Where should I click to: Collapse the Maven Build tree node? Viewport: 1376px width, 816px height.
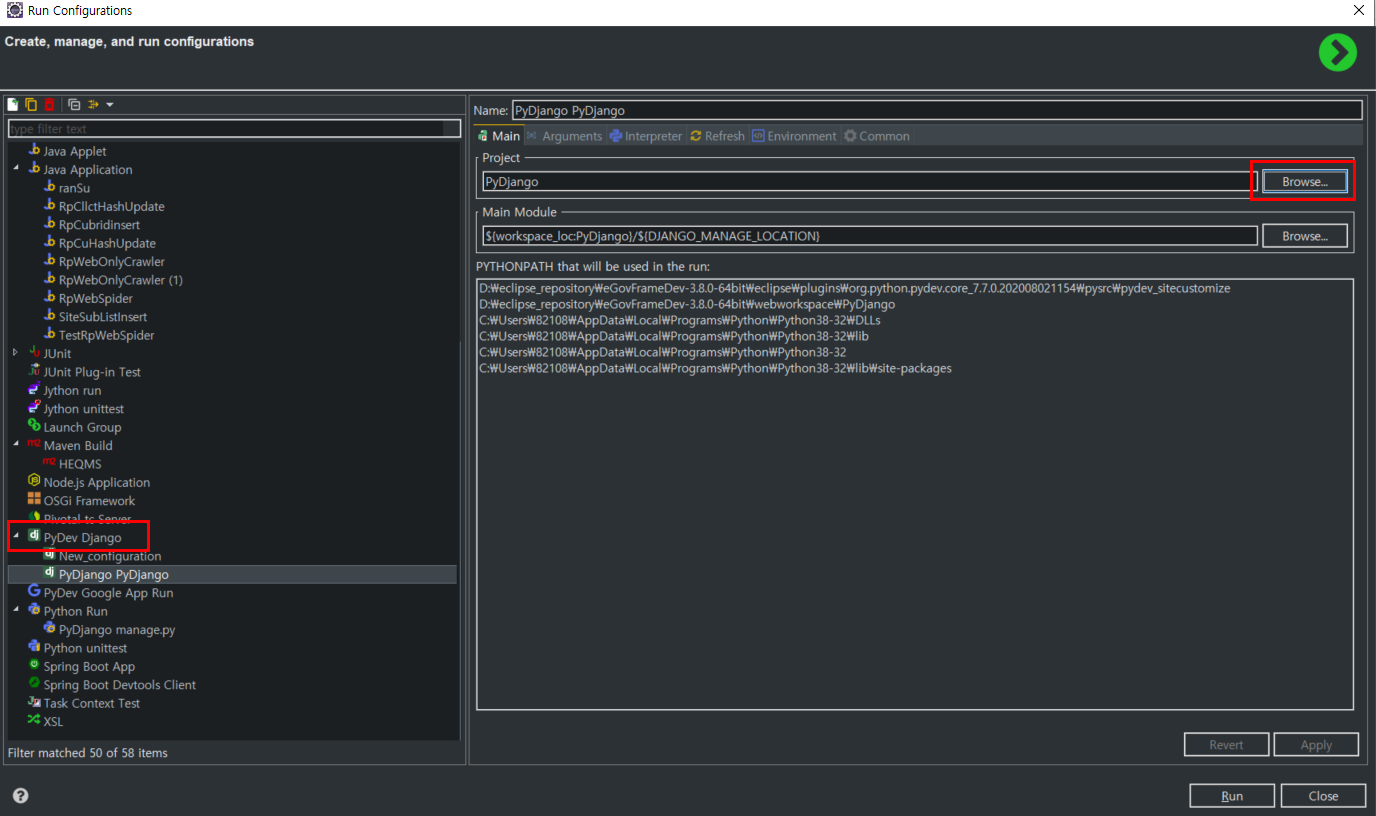[15, 445]
